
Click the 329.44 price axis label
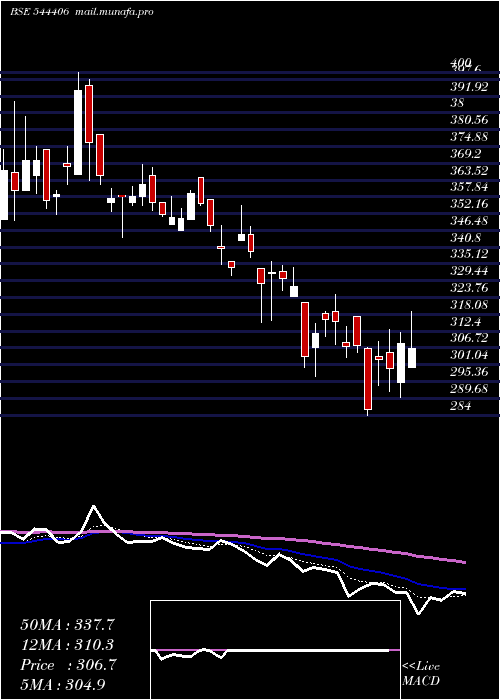coord(469,271)
